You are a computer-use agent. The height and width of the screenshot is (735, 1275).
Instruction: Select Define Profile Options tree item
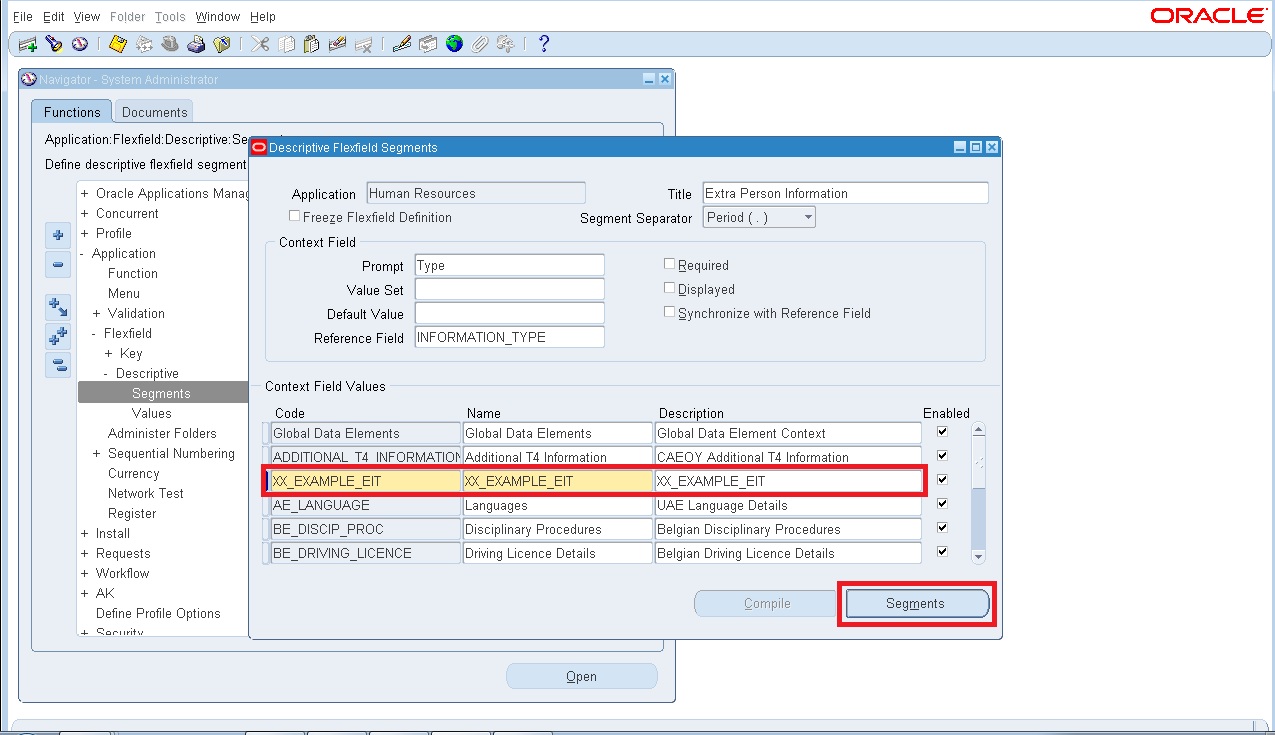point(158,613)
